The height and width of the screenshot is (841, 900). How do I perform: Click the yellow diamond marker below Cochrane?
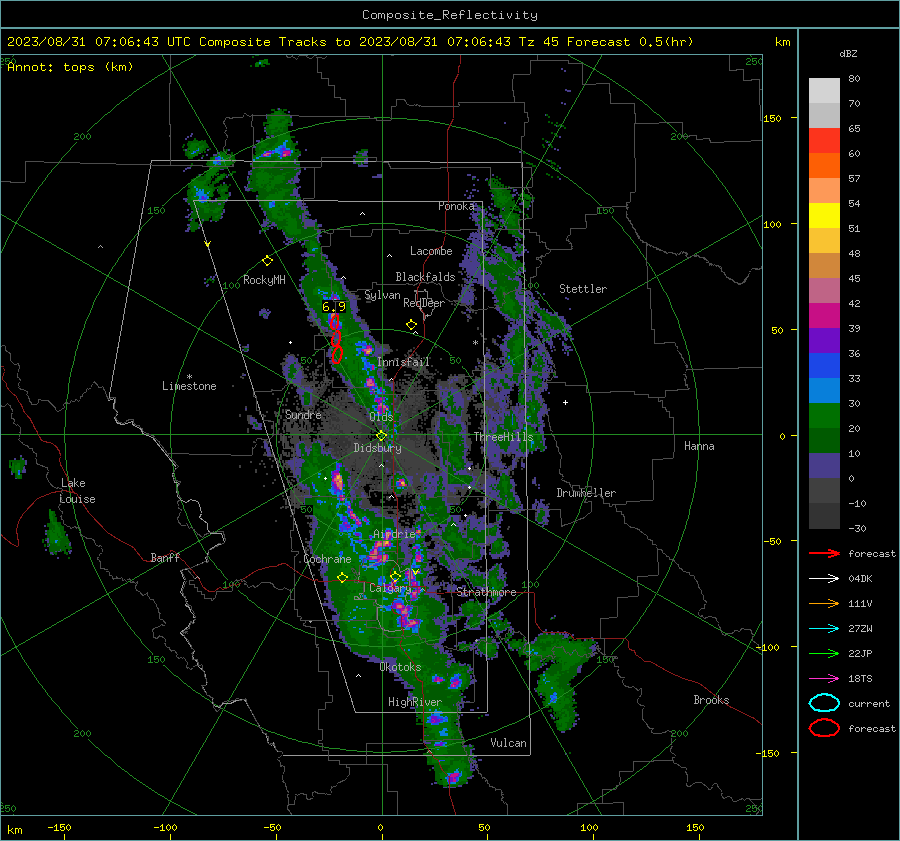pyautogui.click(x=342, y=578)
